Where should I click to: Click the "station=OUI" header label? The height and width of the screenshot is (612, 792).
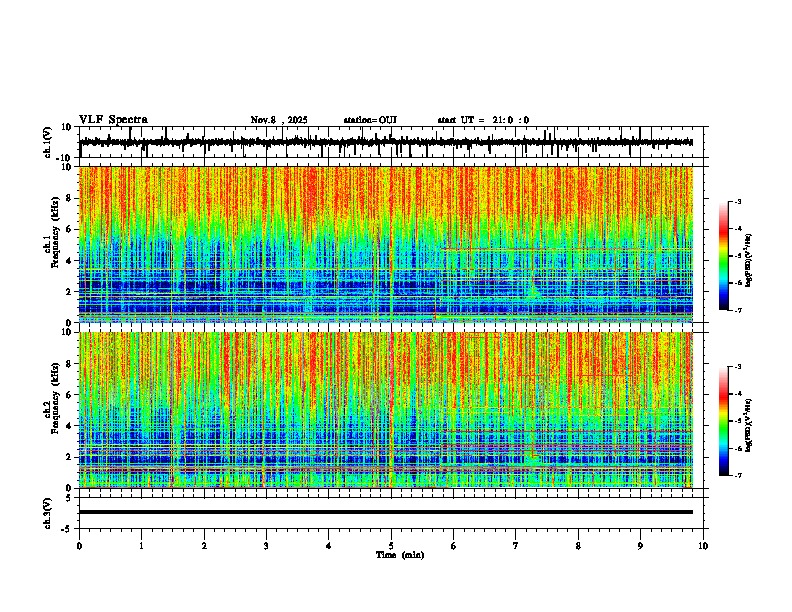coord(370,120)
